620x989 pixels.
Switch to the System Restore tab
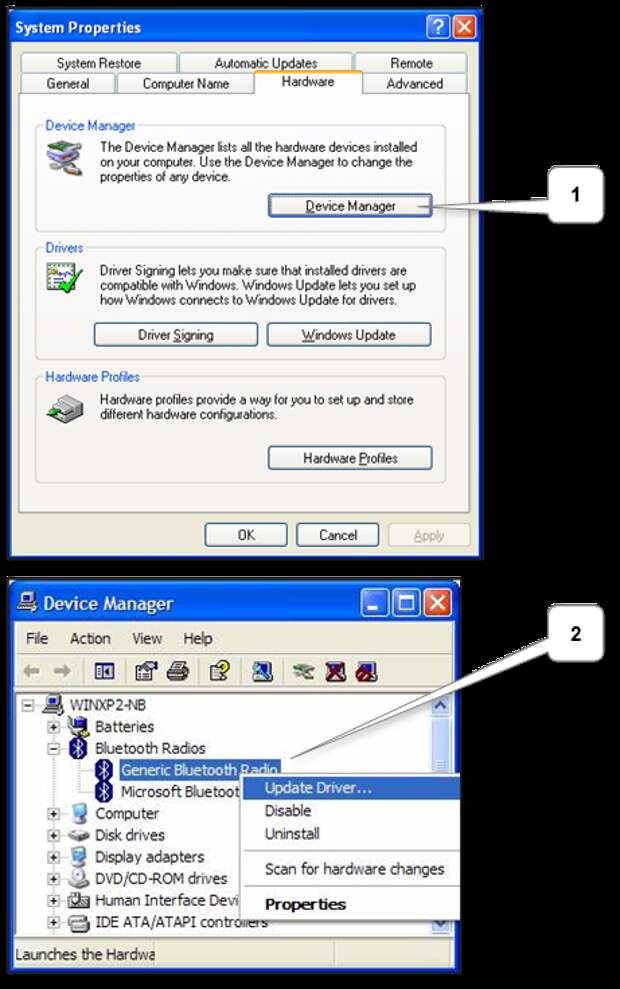[98, 63]
